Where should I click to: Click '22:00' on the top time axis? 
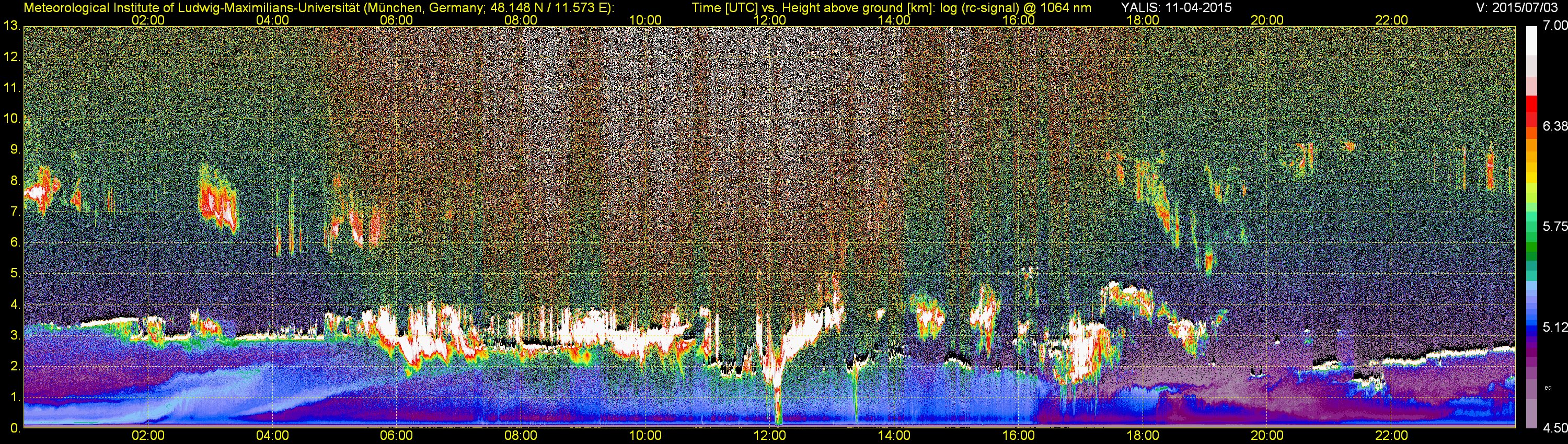(1391, 20)
